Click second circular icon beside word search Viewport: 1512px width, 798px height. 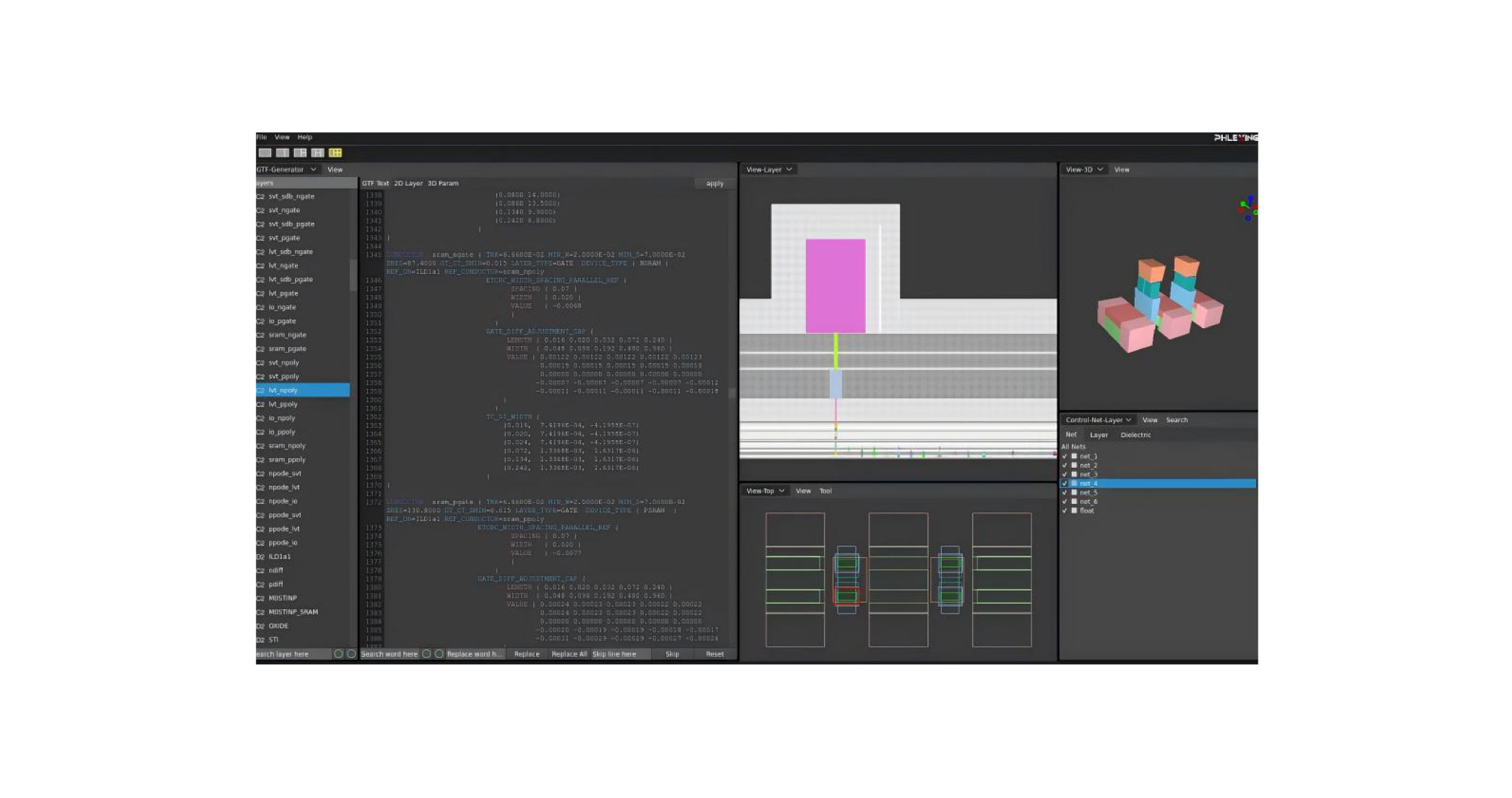pyautogui.click(x=439, y=653)
